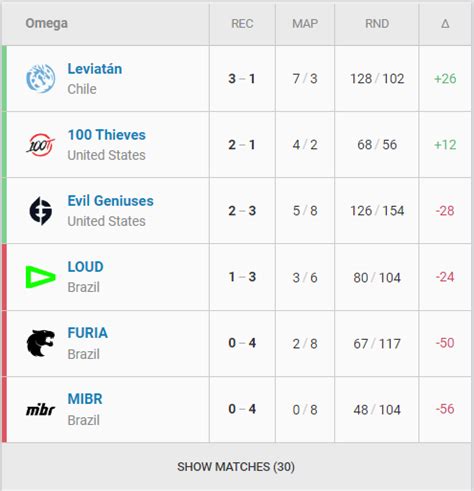The image size is (474, 491).
Task: Click the RND column header
Action: [377, 24]
